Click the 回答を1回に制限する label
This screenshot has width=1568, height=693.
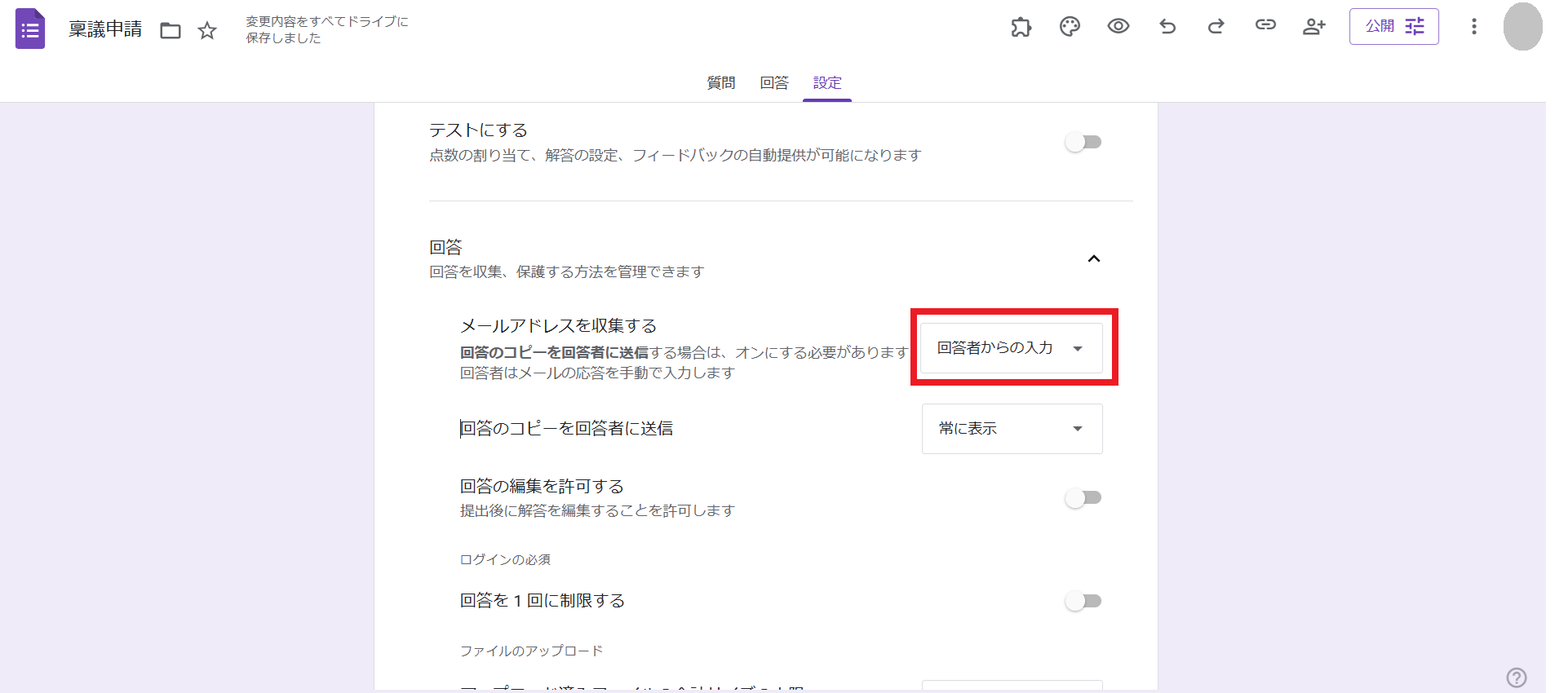pyautogui.click(x=543, y=601)
